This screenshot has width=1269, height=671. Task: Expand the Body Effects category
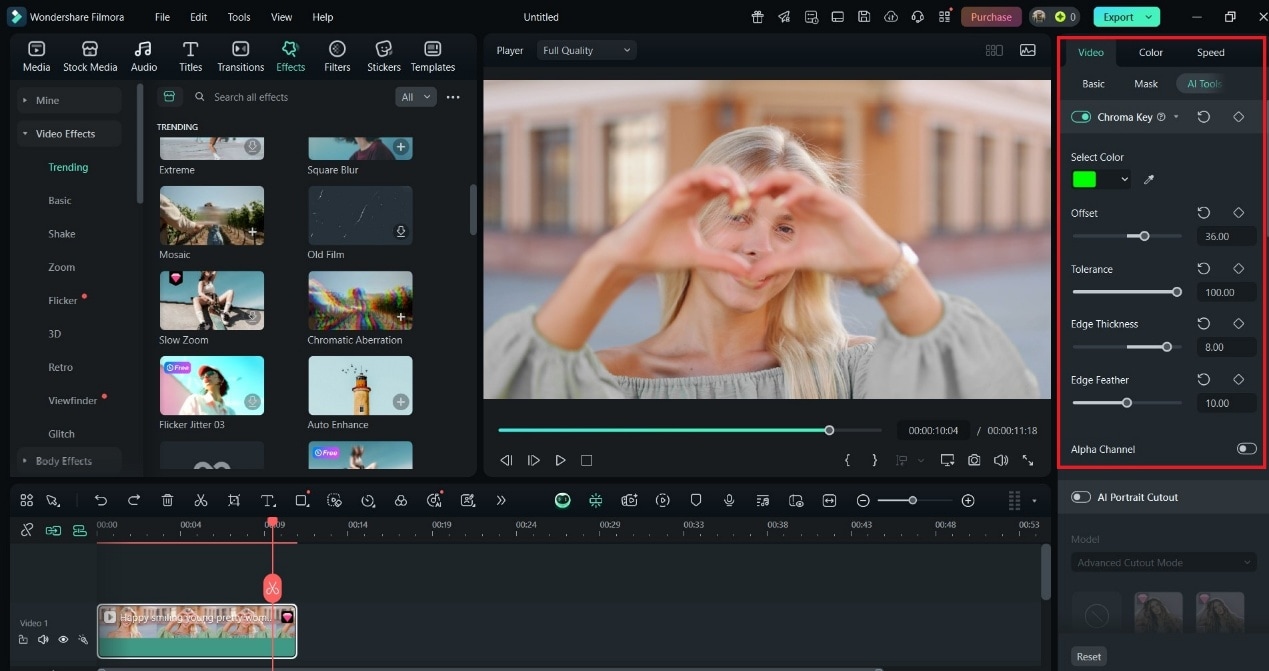coord(69,461)
